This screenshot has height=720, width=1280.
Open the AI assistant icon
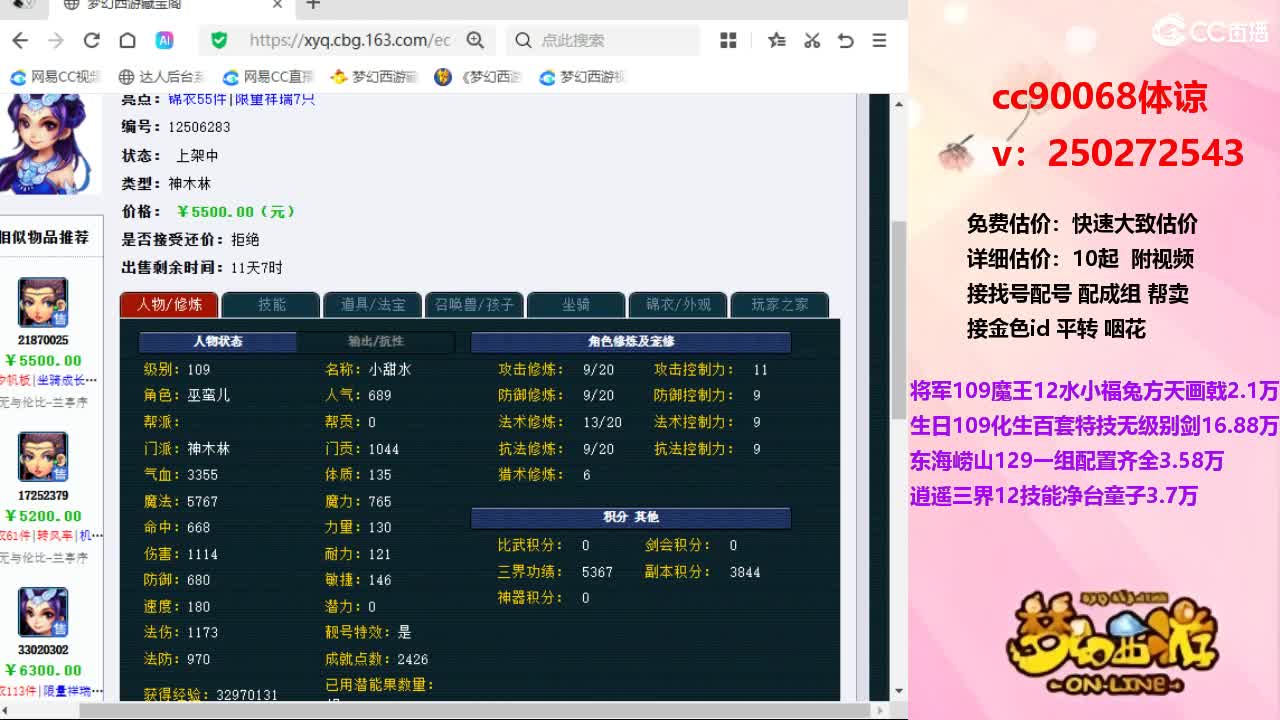(x=164, y=40)
